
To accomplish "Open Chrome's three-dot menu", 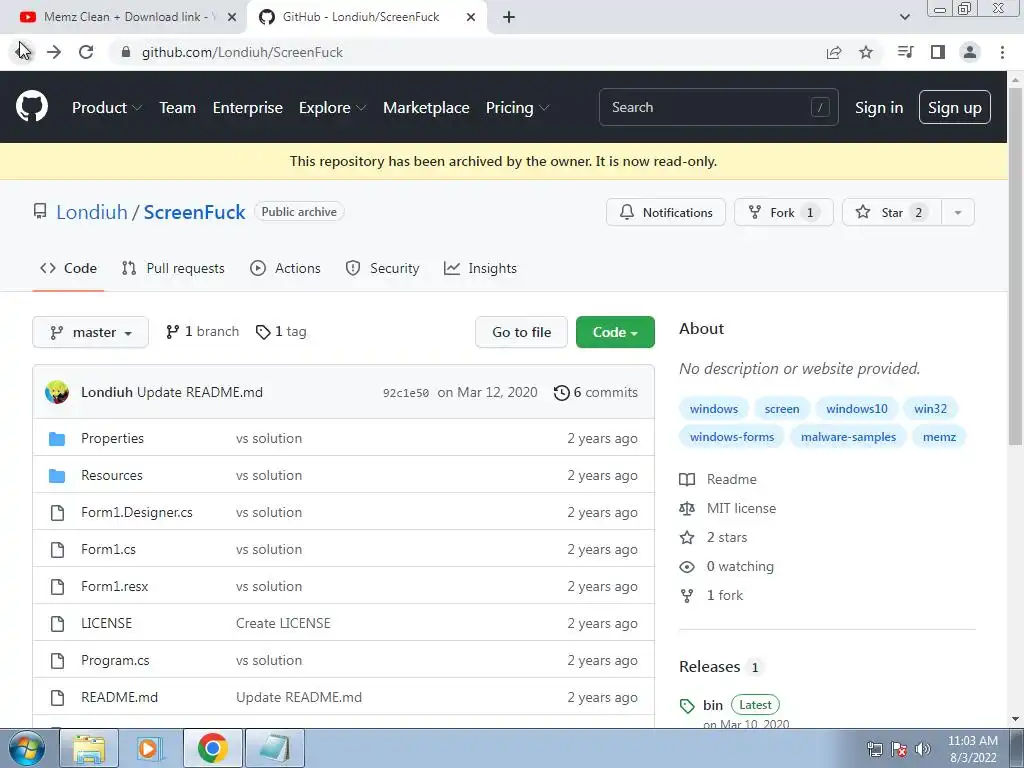I will click(1002, 52).
